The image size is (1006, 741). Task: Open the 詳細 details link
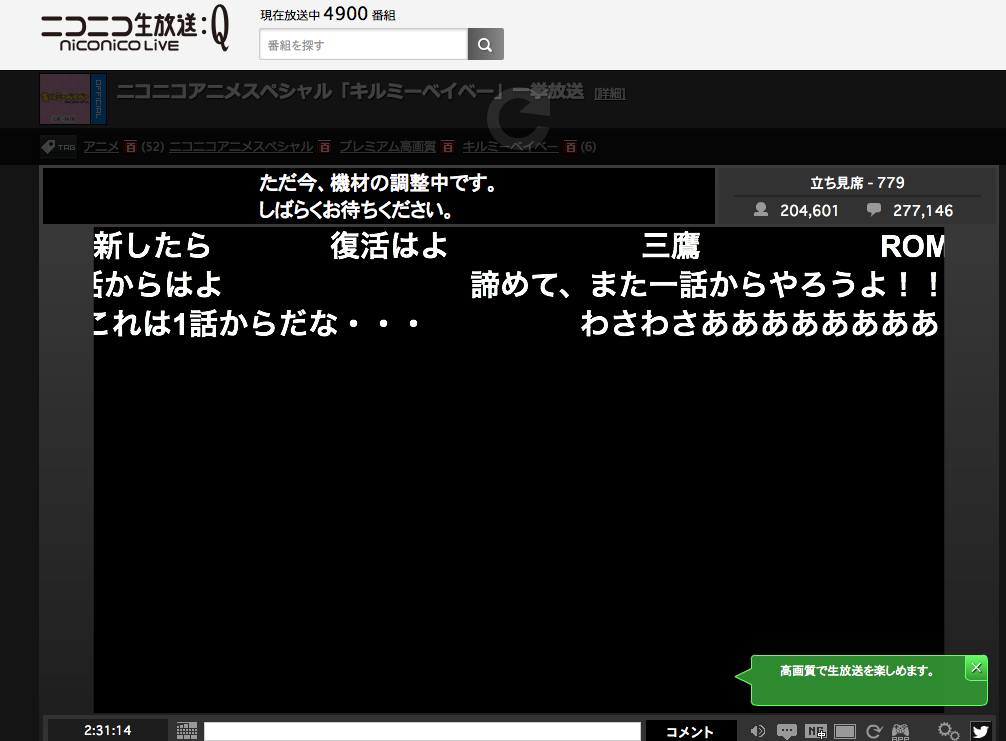click(x=609, y=93)
